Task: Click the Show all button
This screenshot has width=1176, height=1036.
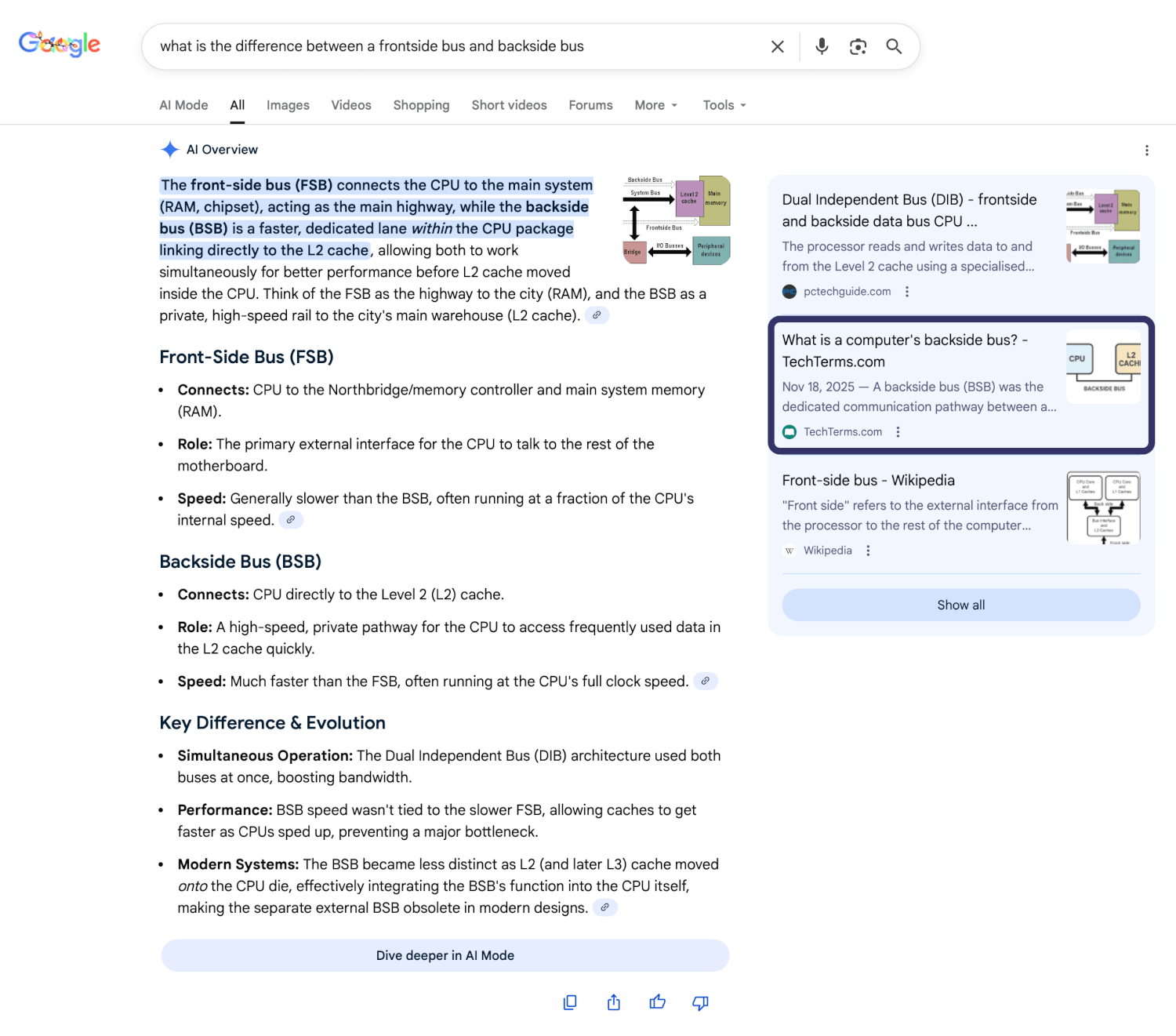Action: point(960,605)
